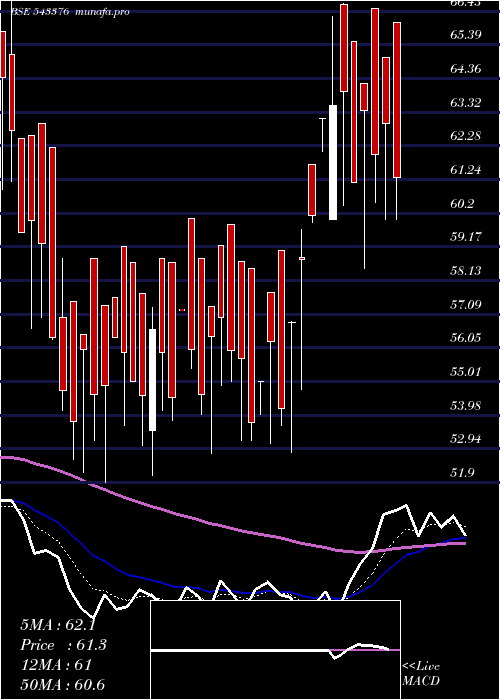Click the 61.24 price axis label
This screenshot has height=700, width=500.
(466, 170)
